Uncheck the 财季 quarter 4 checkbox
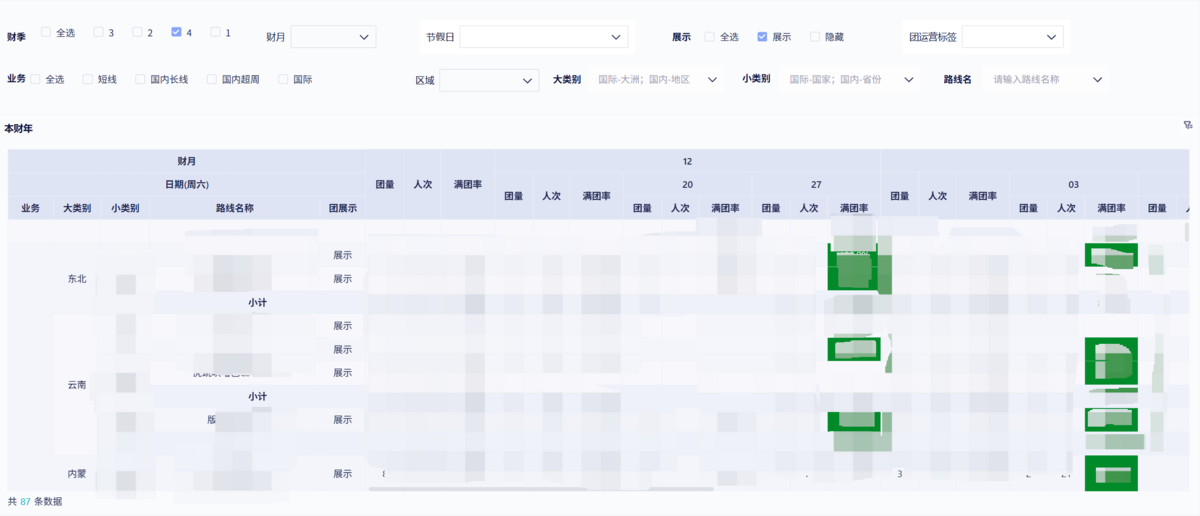1200x516 pixels. pyautogui.click(x=176, y=32)
